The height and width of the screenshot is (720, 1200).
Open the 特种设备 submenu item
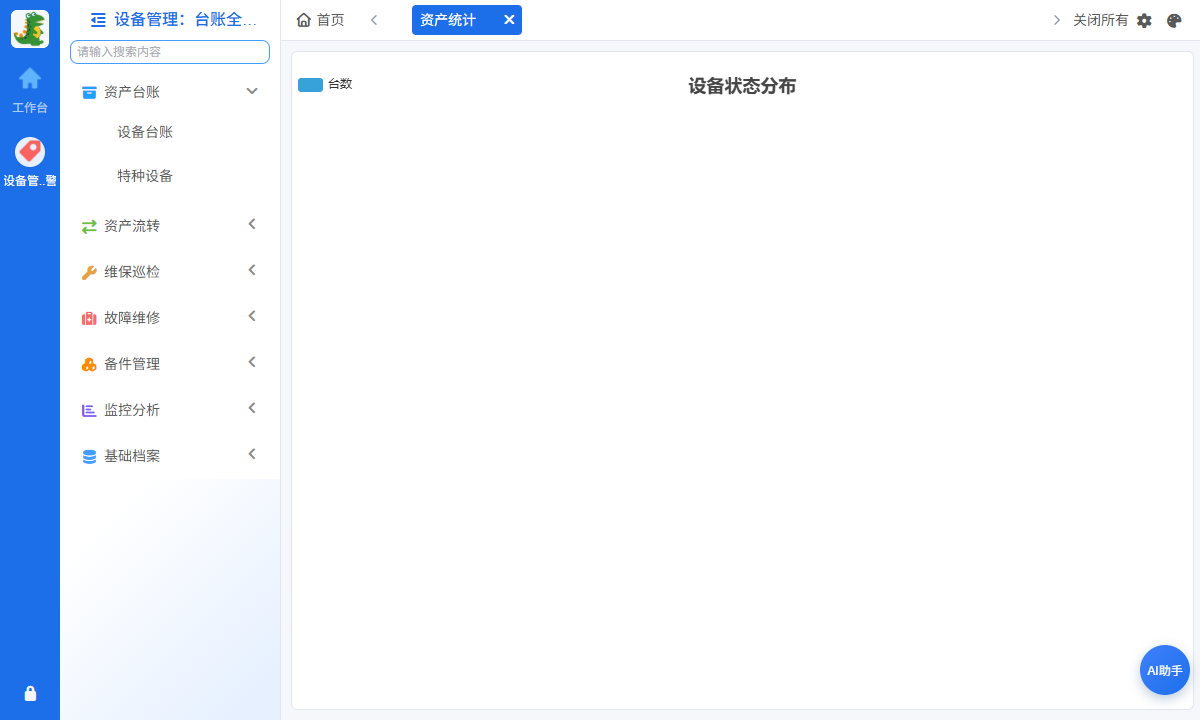[x=145, y=176]
